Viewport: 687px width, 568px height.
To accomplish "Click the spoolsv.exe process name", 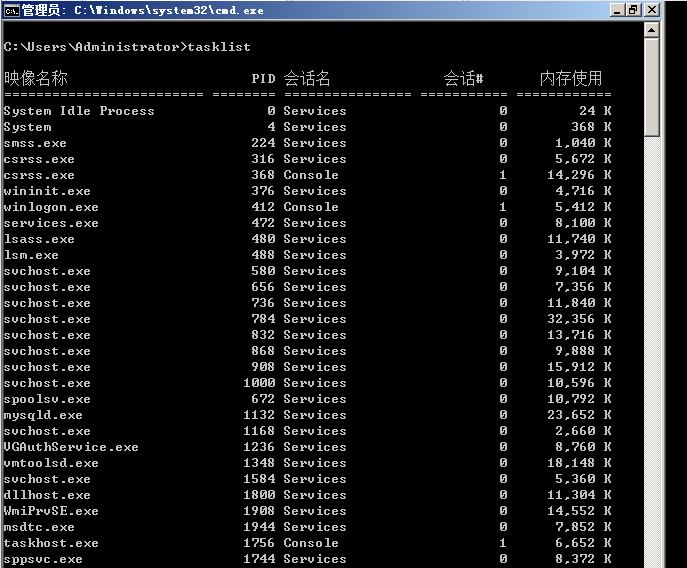I will [x=47, y=399].
